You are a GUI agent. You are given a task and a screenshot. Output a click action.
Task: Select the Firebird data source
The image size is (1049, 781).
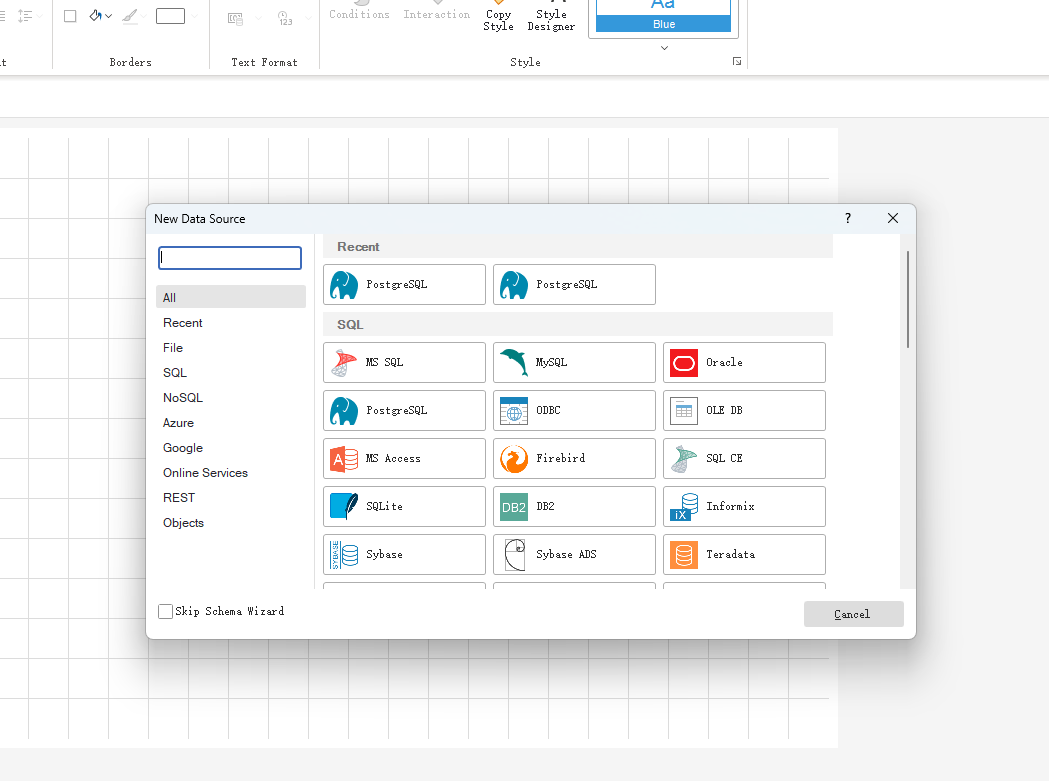574,458
